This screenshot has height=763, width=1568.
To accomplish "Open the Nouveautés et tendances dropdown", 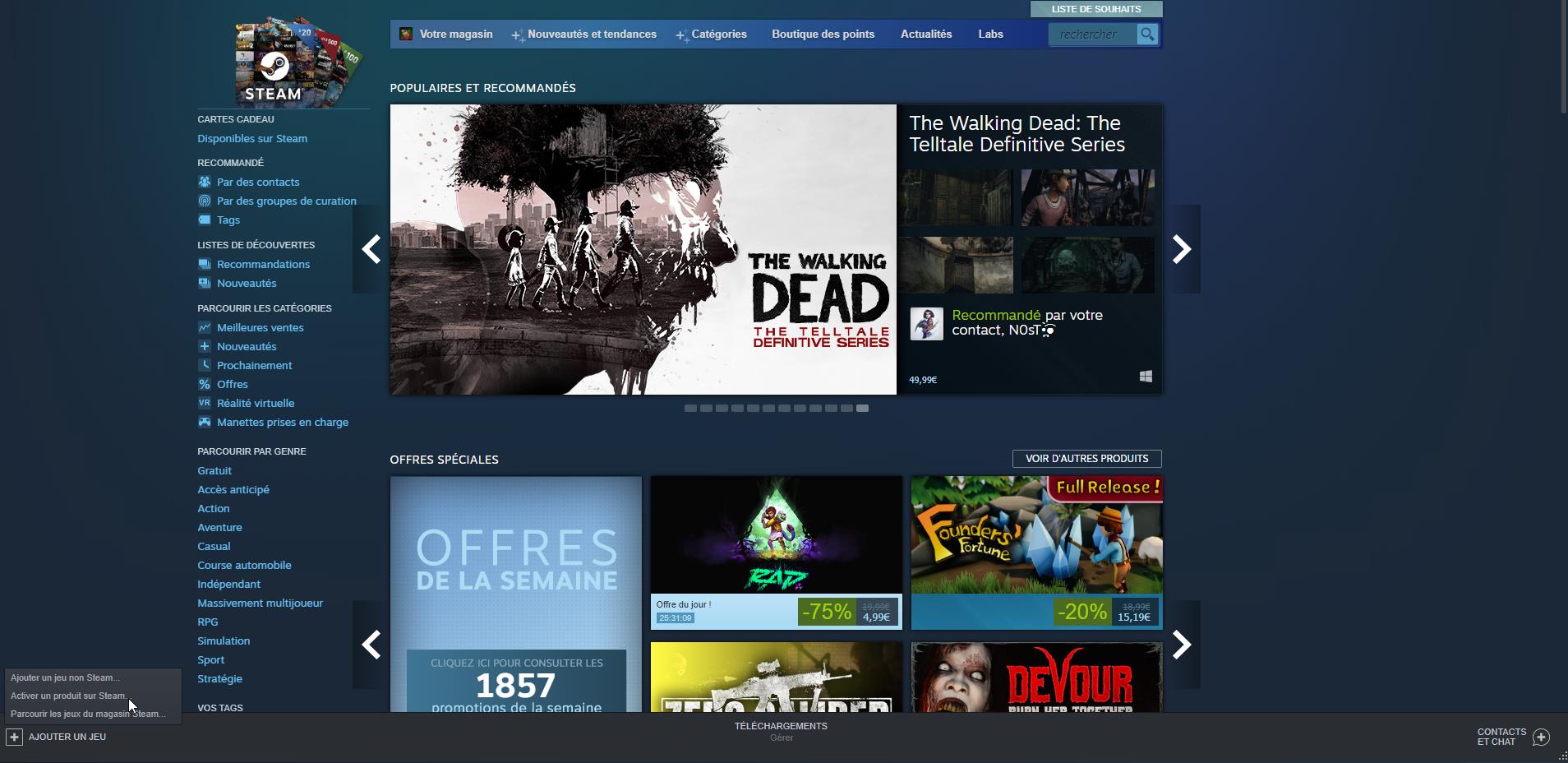I will pyautogui.click(x=591, y=34).
